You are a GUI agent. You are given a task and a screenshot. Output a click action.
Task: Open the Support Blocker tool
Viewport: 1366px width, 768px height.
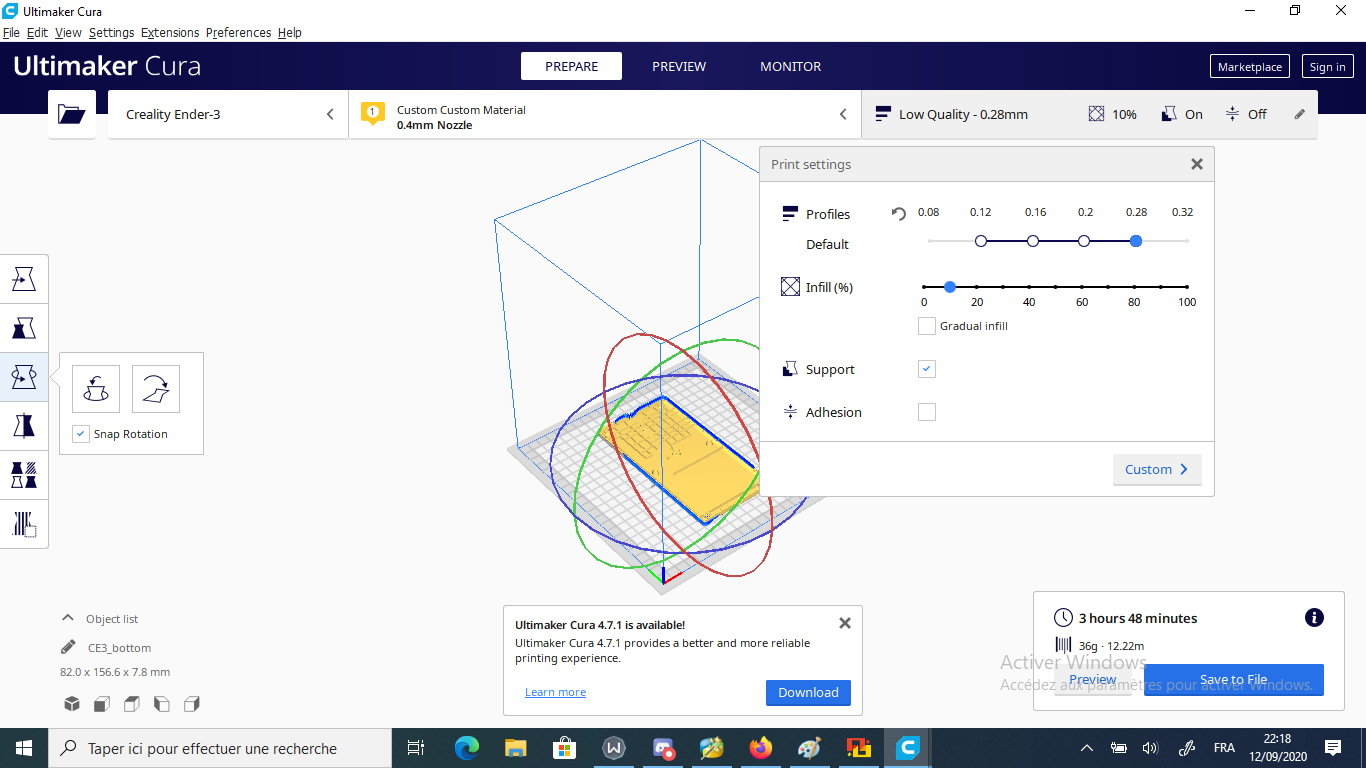(24, 524)
